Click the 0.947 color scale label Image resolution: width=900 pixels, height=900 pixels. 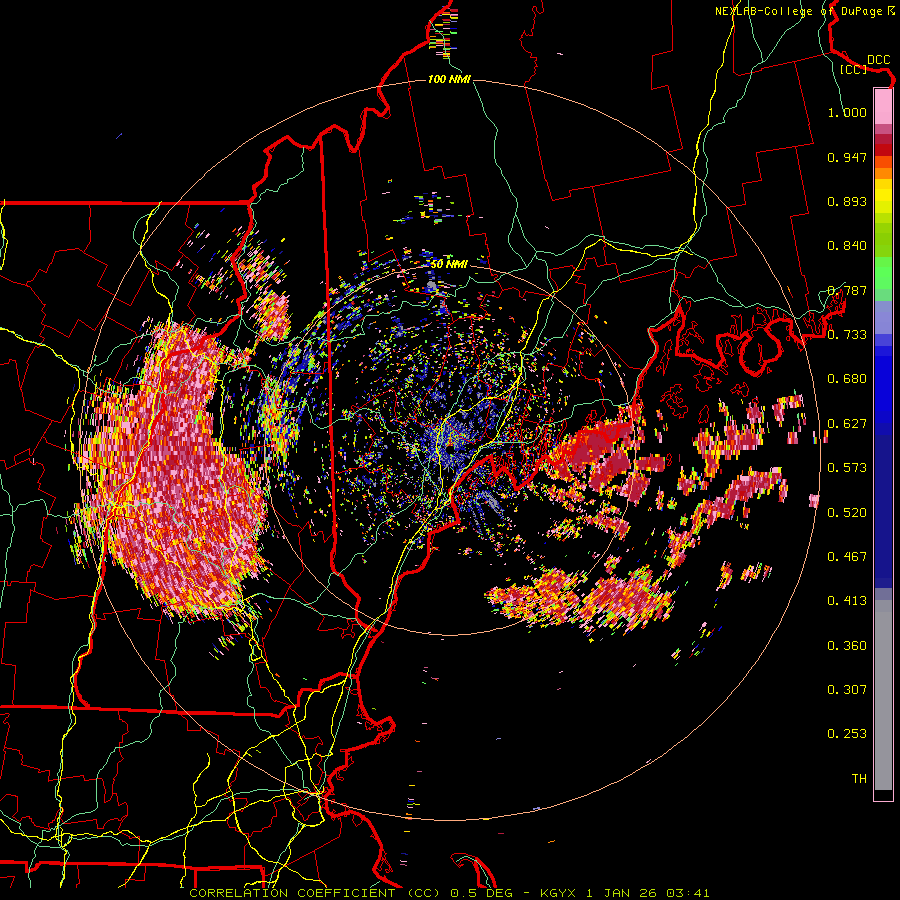click(847, 157)
